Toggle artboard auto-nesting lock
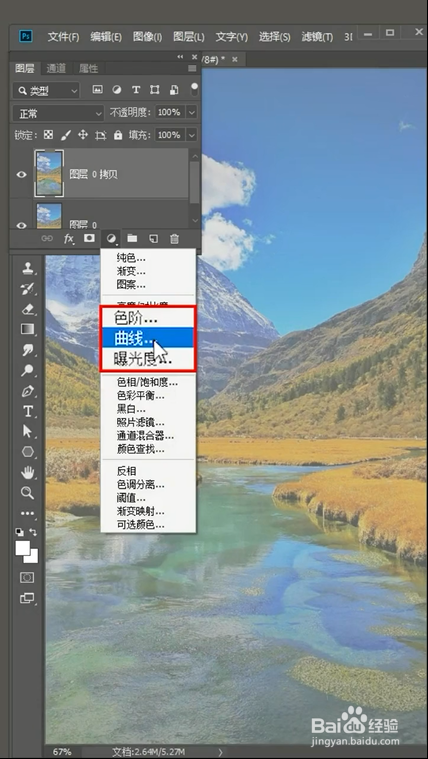 point(101,135)
